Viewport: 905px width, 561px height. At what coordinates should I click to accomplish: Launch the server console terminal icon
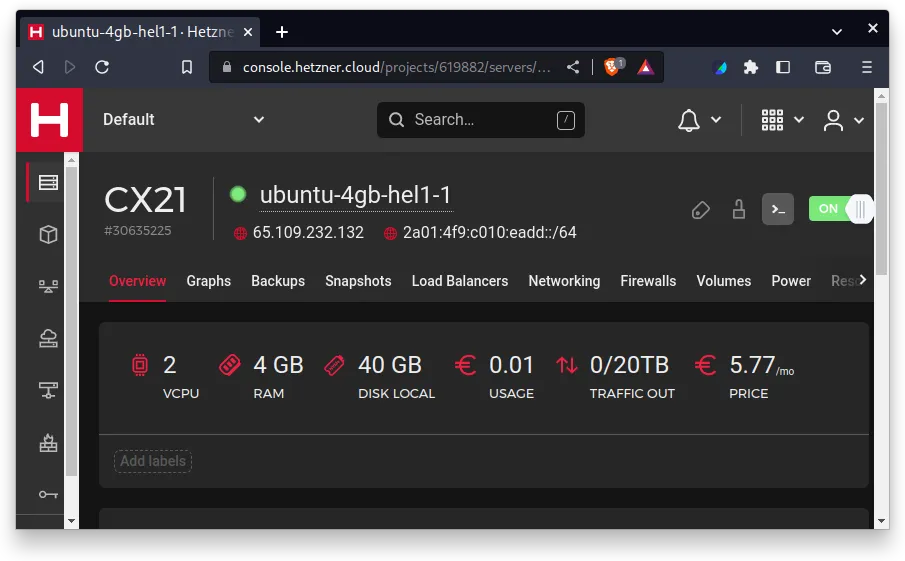(x=778, y=209)
